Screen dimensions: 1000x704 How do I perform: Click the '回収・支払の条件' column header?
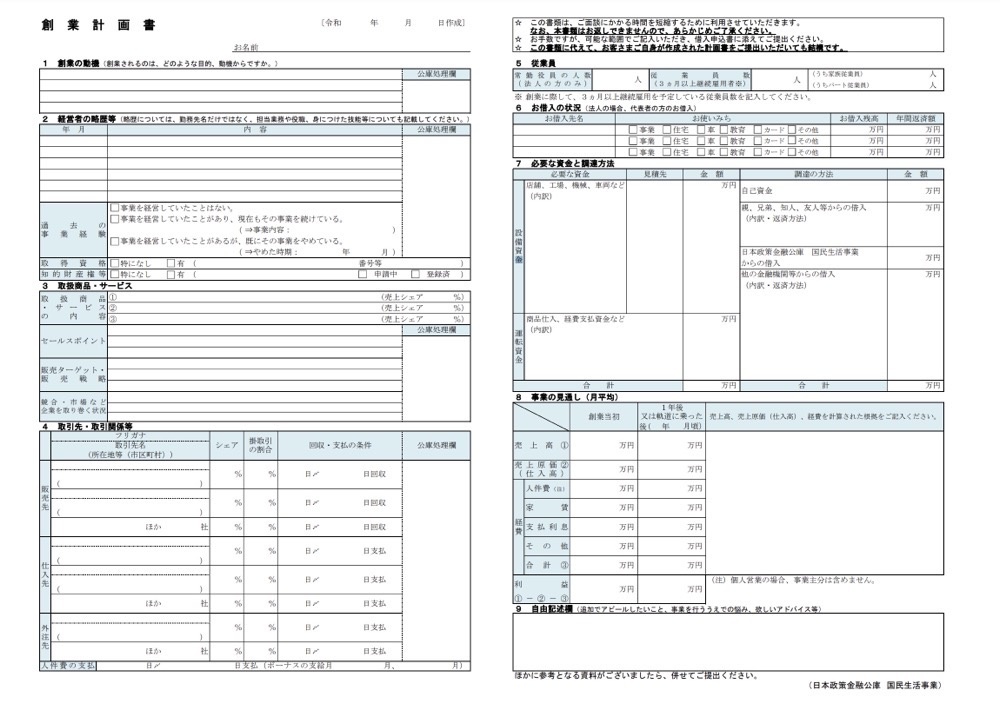[340, 445]
